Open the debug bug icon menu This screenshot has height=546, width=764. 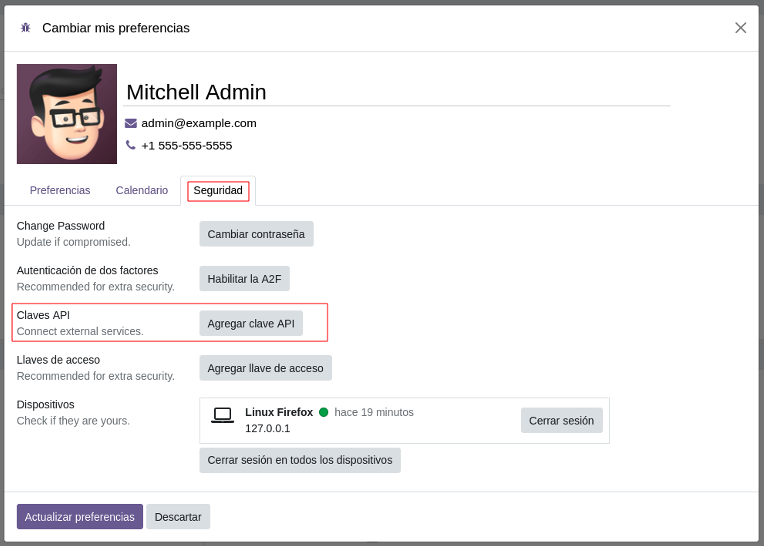pos(25,28)
